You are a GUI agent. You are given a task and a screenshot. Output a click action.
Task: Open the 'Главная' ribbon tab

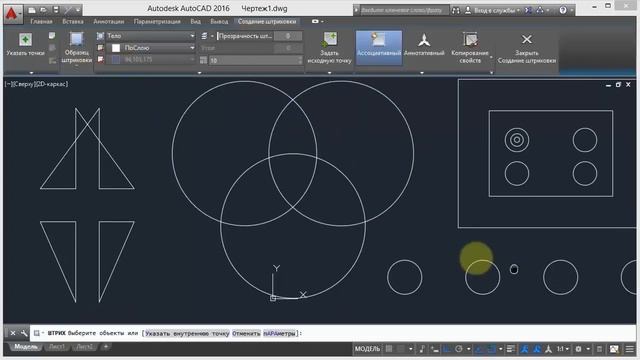coord(41,21)
